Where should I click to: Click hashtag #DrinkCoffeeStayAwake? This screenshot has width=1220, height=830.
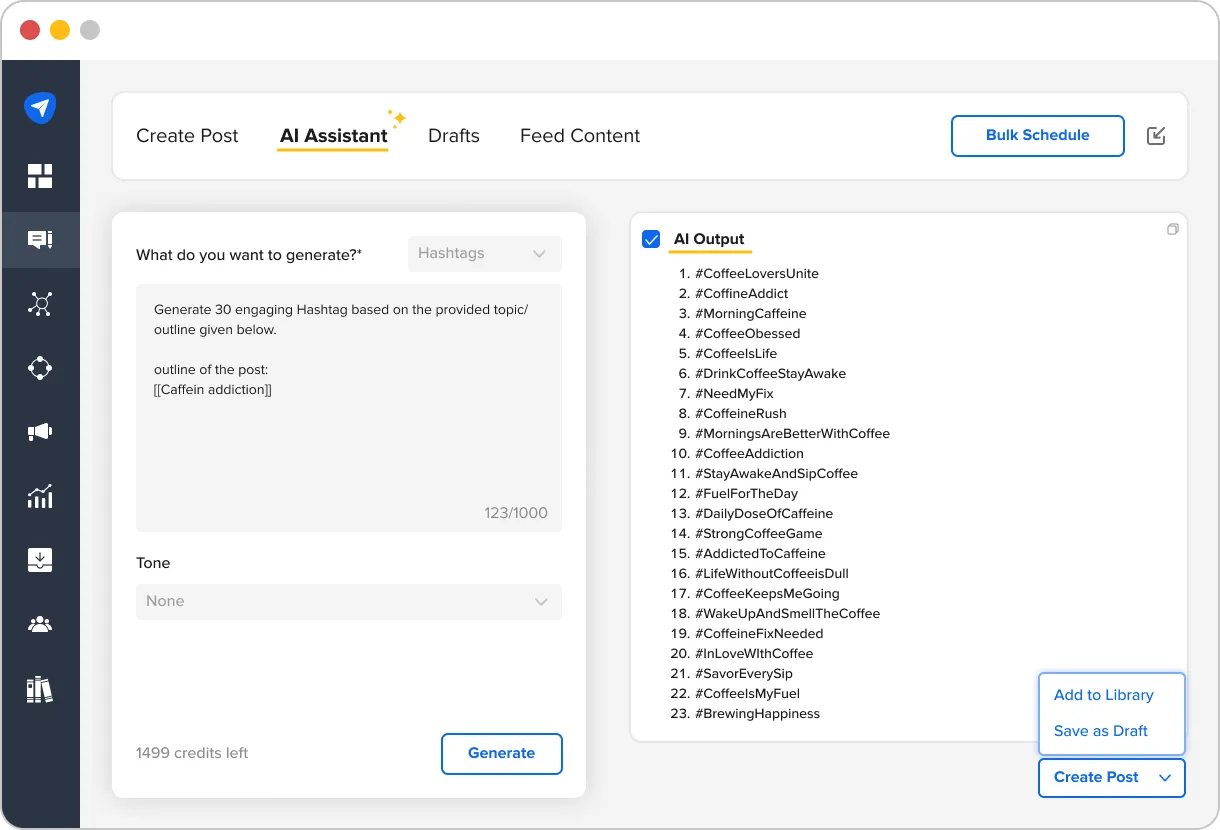(x=771, y=374)
